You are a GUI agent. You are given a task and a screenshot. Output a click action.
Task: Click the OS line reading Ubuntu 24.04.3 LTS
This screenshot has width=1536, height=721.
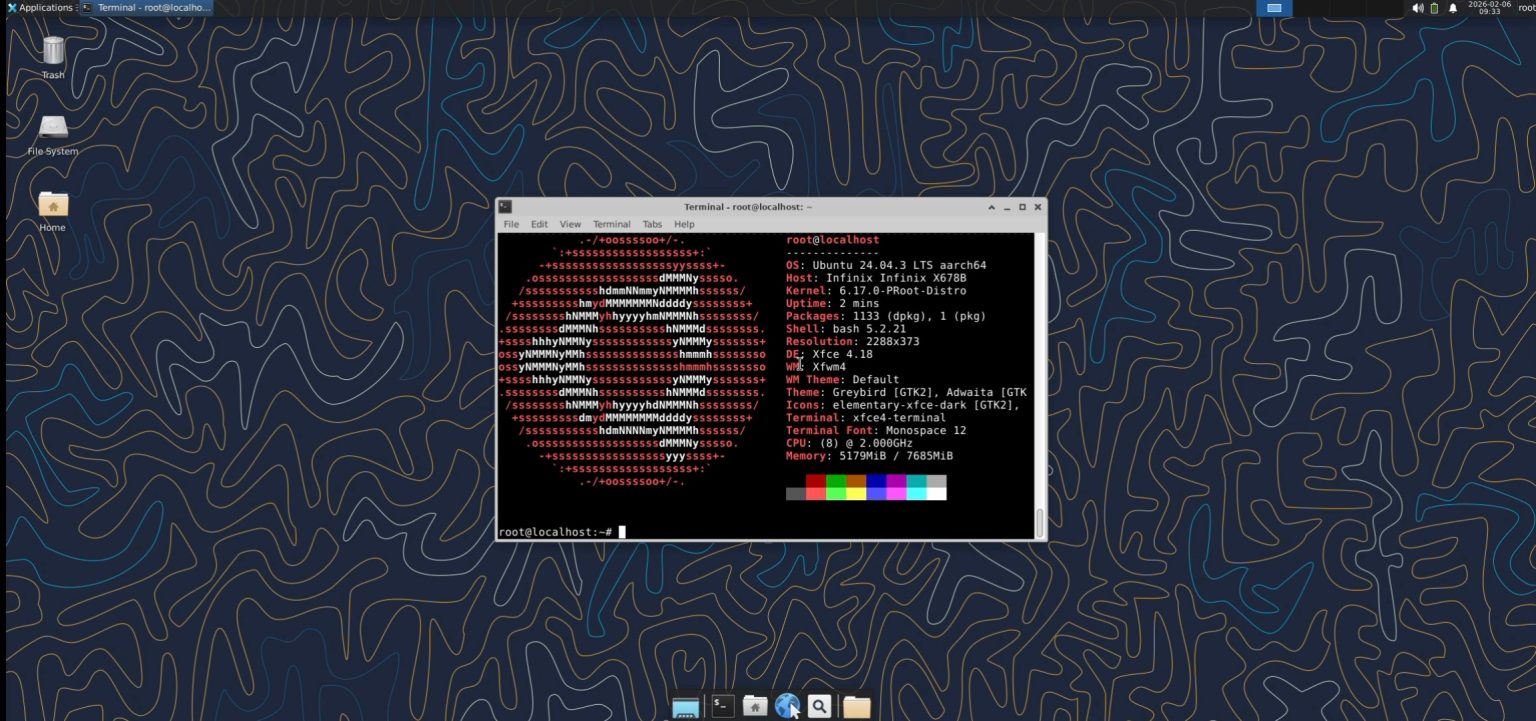[x=886, y=265]
